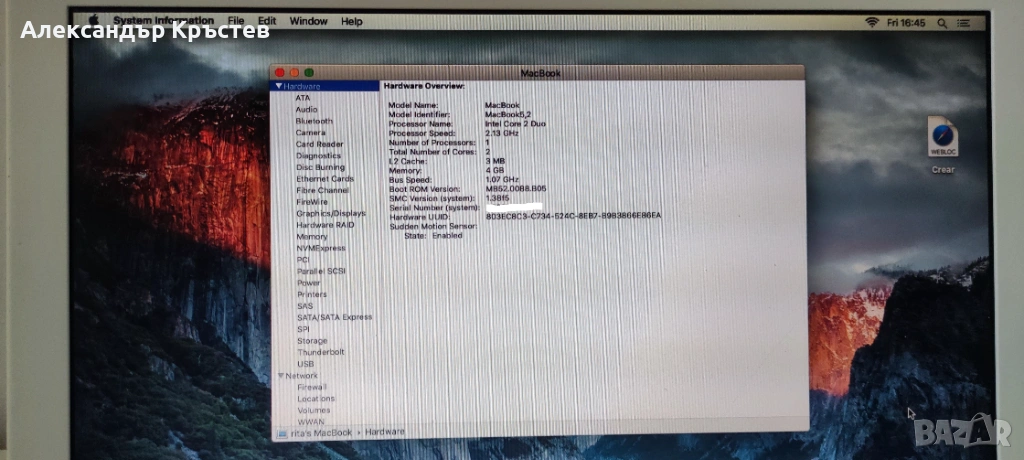
Task: Click the green zoom window button
Action: pyautogui.click(x=309, y=73)
